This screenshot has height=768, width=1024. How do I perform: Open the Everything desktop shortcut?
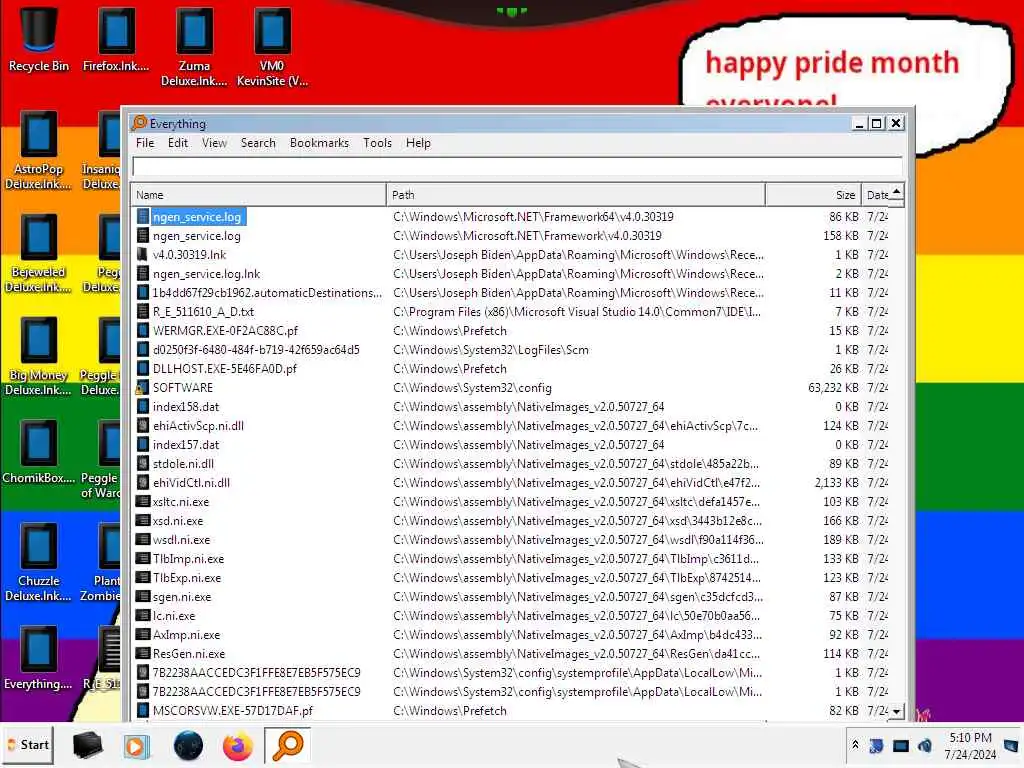(x=38, y=658)
